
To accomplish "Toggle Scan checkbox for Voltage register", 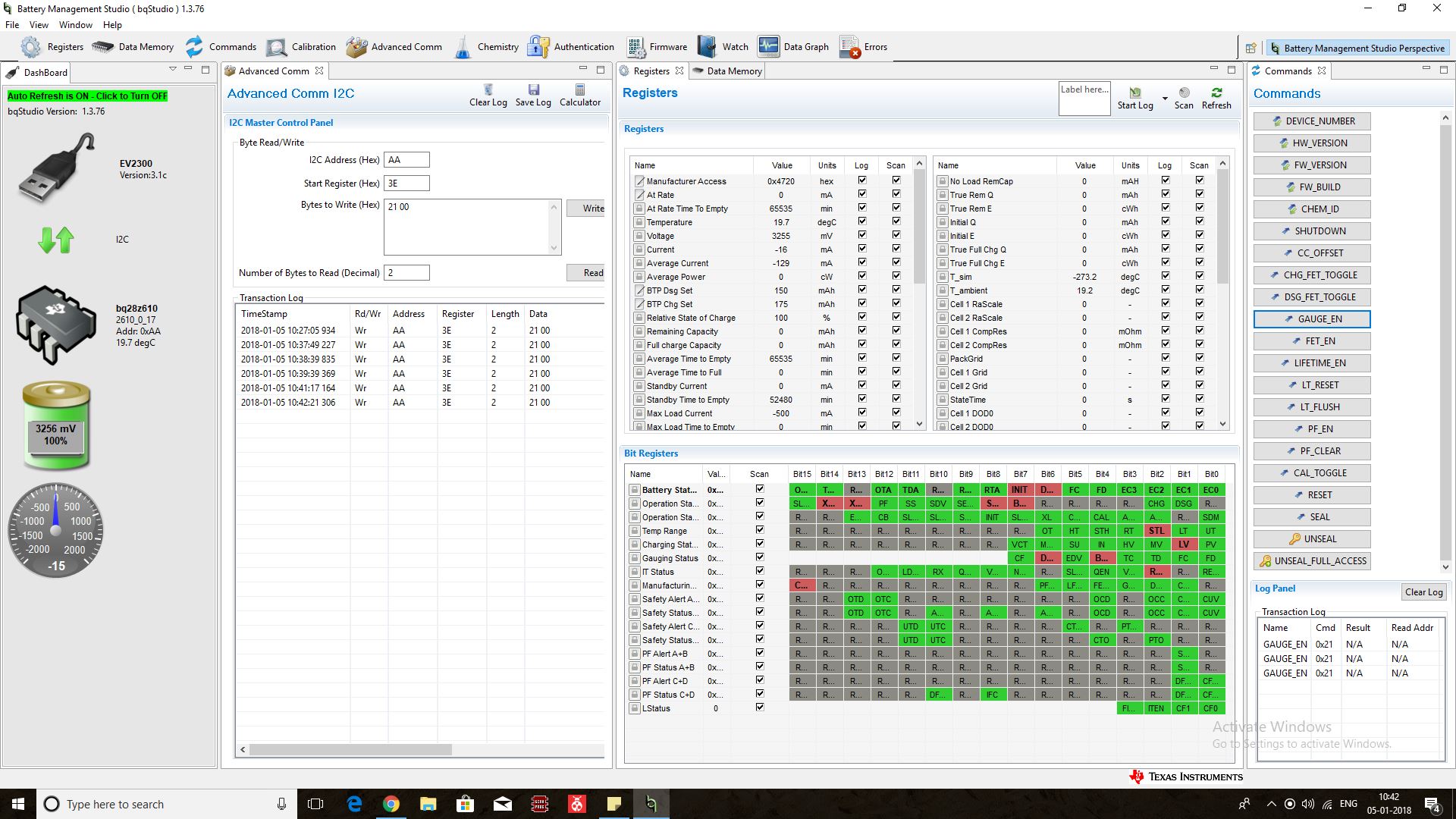I will pos(896,235).
